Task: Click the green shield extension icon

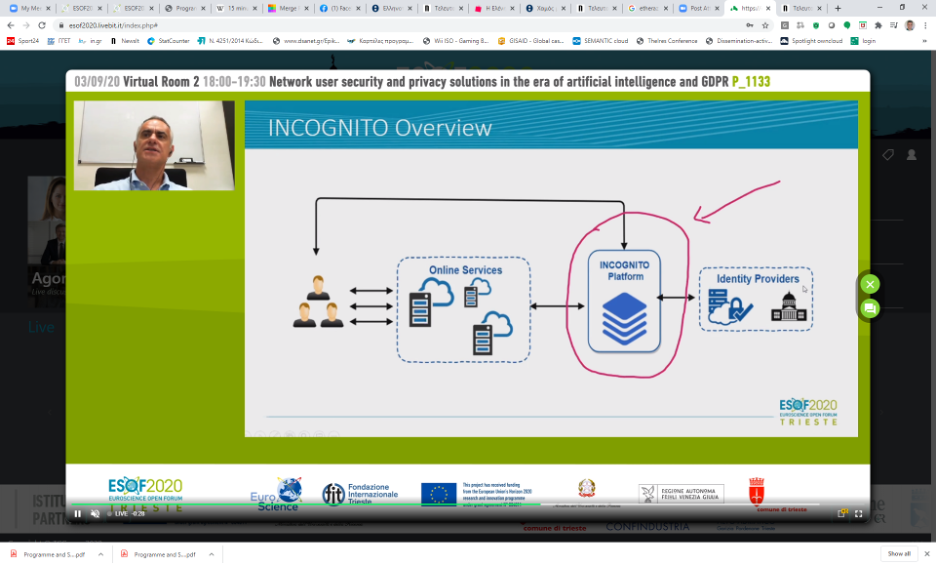Action: click(x=816, y=25)
